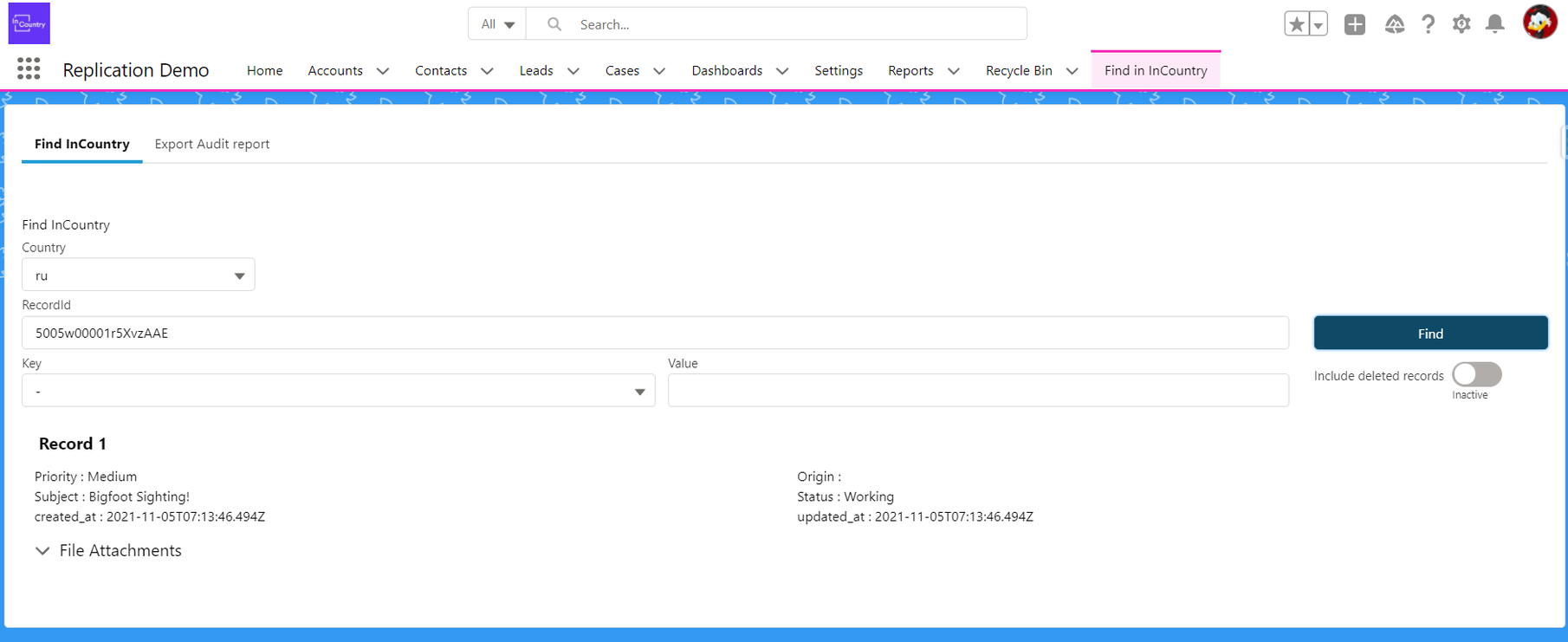Expand the Leads tab dropdown chevron

point(573,71)
